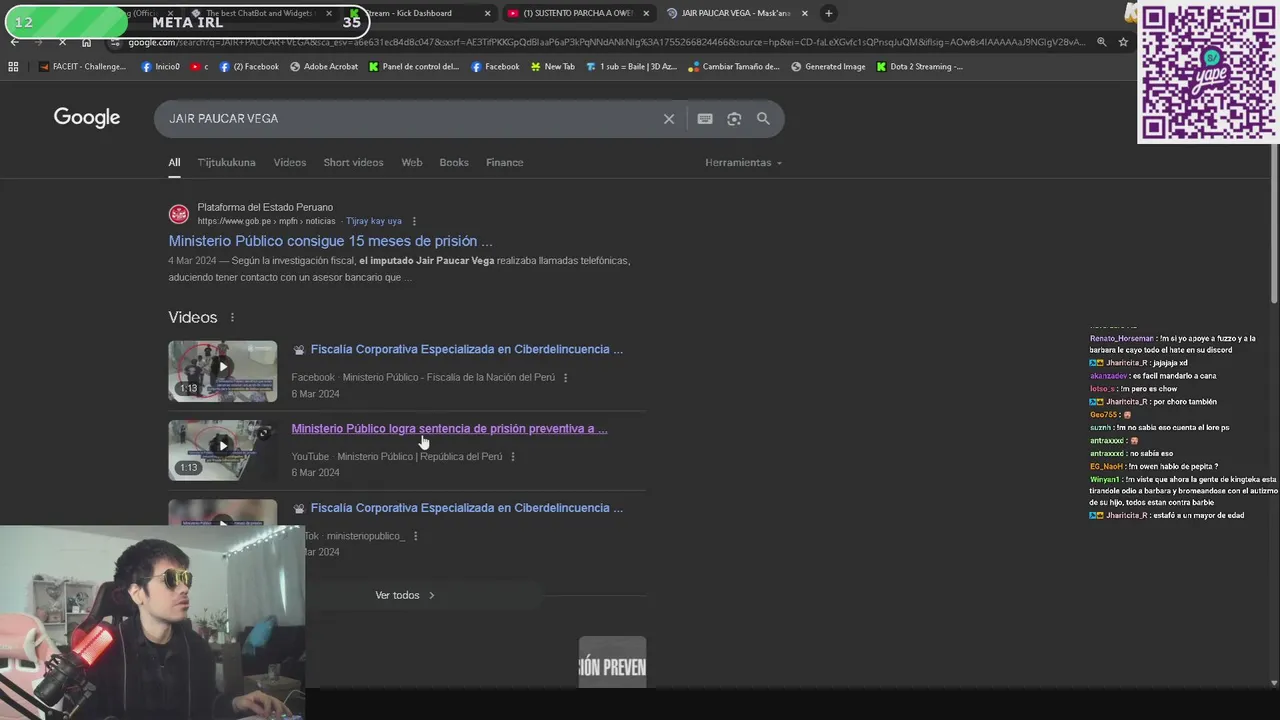Switch to the Tijtukukuna search tab
The height and width of the screenshot is (720, 1280).
coord(226,162)
